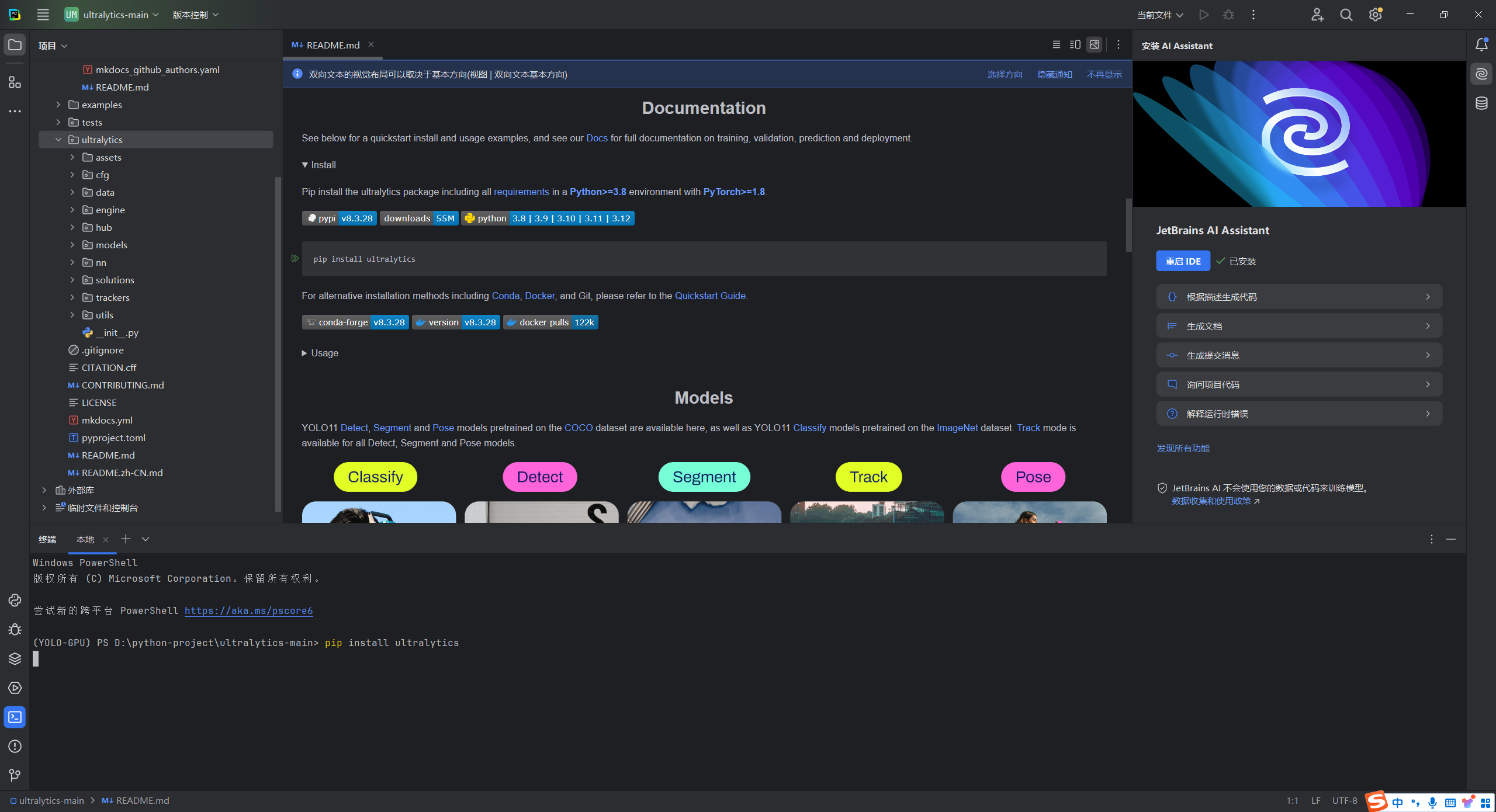Viewport: 1496px width, 812px height.
Task: Open the Services tool window icon
Action: click(15, 688)
